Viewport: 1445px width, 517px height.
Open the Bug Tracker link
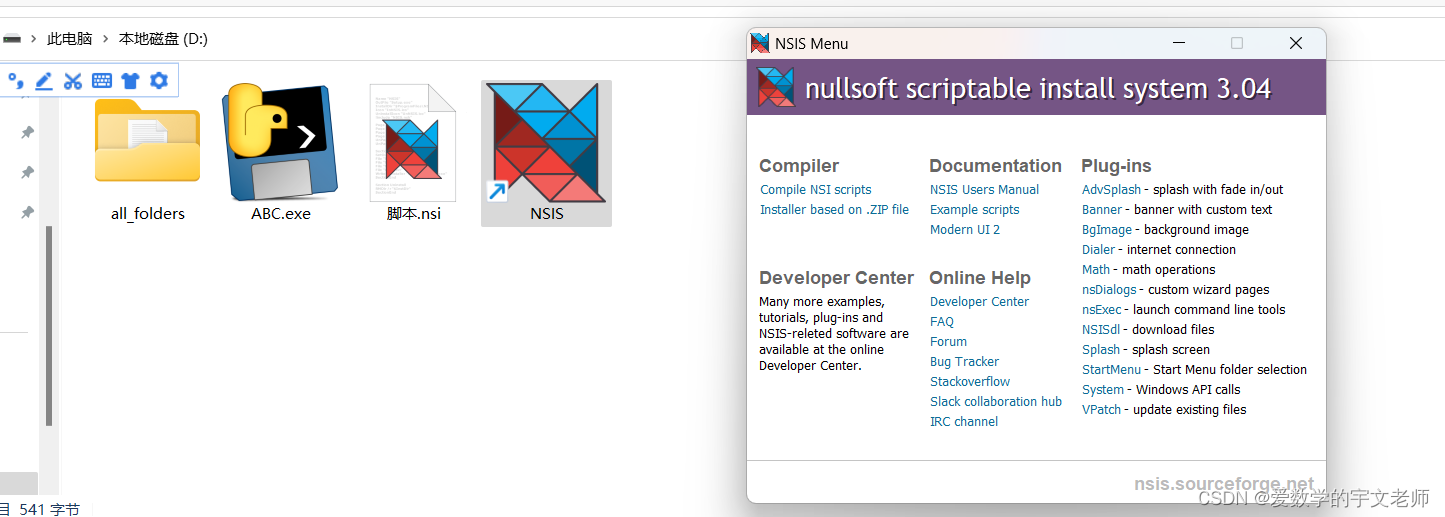tap(964, 362)
